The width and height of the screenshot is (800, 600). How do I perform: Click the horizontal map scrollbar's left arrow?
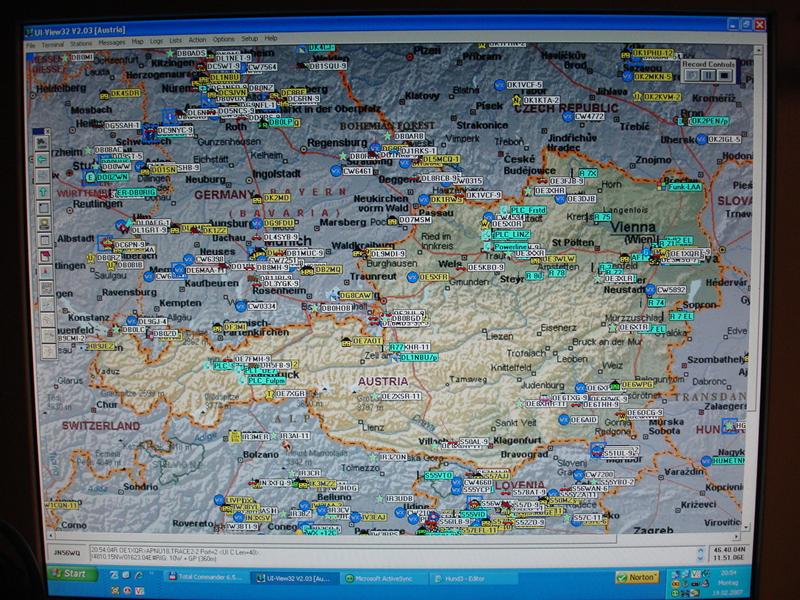tap(50, 535)
